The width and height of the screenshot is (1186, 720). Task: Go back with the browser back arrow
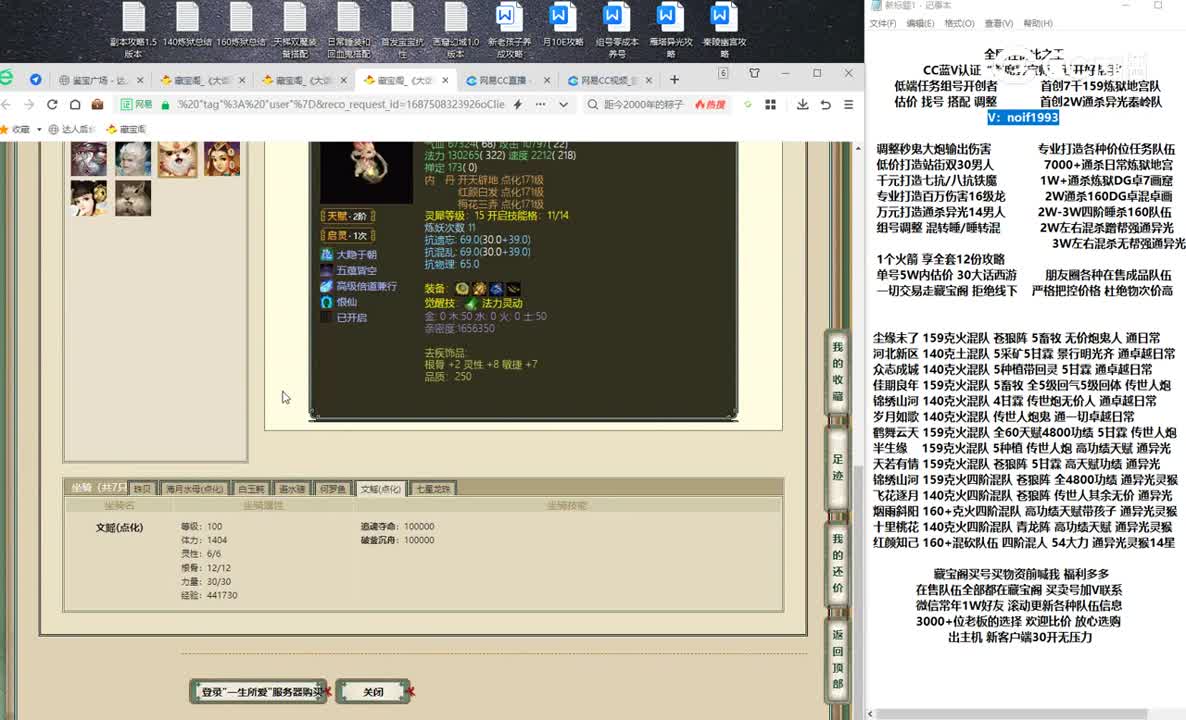7,104
